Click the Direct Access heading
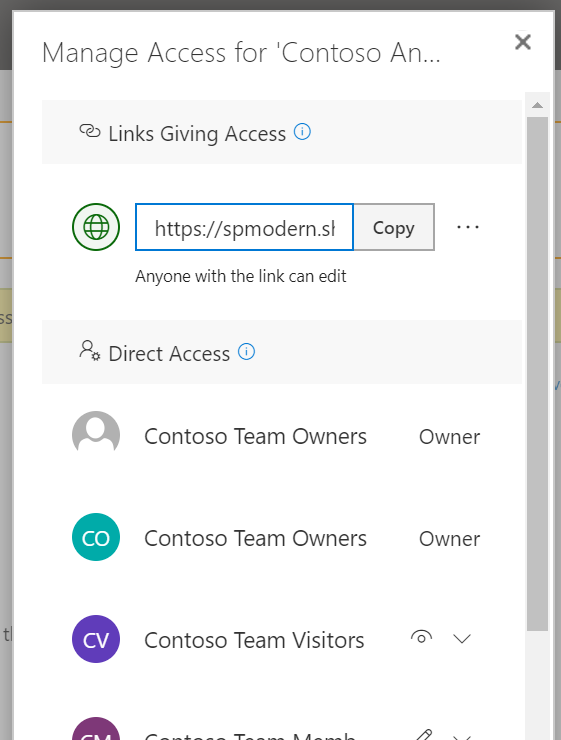The image size is (561, 740). point(169,353)
